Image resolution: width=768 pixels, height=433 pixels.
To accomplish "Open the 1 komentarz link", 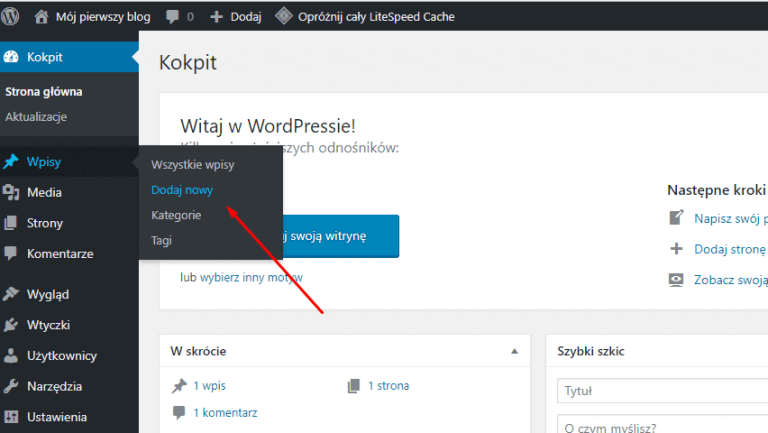I will click(x=225, y=412).
